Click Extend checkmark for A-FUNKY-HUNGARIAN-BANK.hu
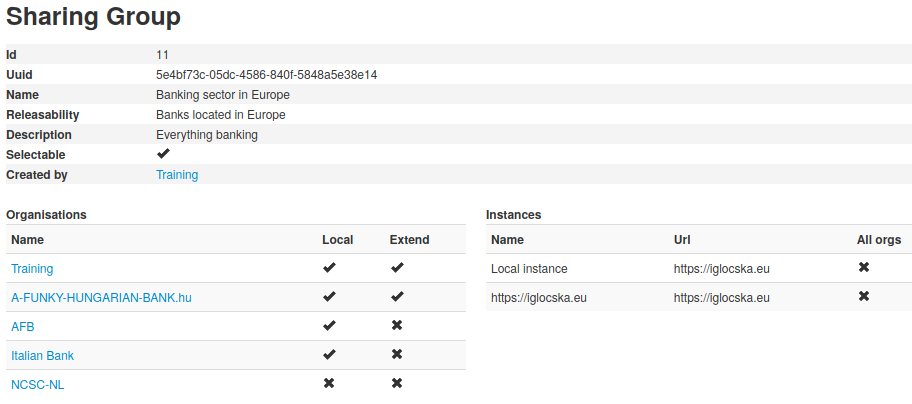This screenshot has width=912, height=404. [397, 297]
